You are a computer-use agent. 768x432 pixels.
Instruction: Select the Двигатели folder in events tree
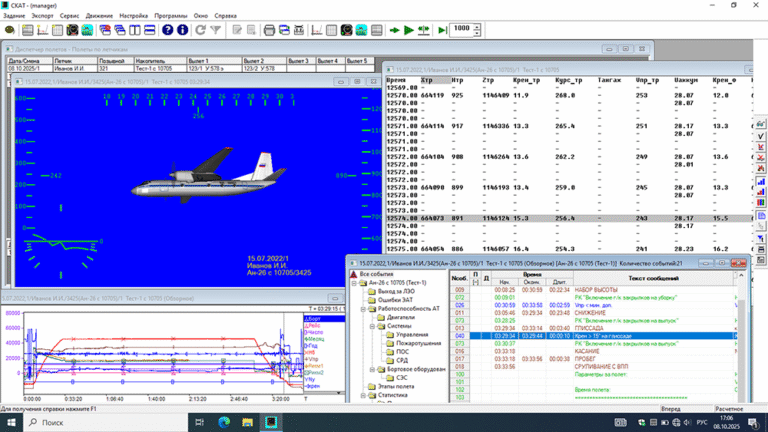pyautogui.click(x=399, y=317)
